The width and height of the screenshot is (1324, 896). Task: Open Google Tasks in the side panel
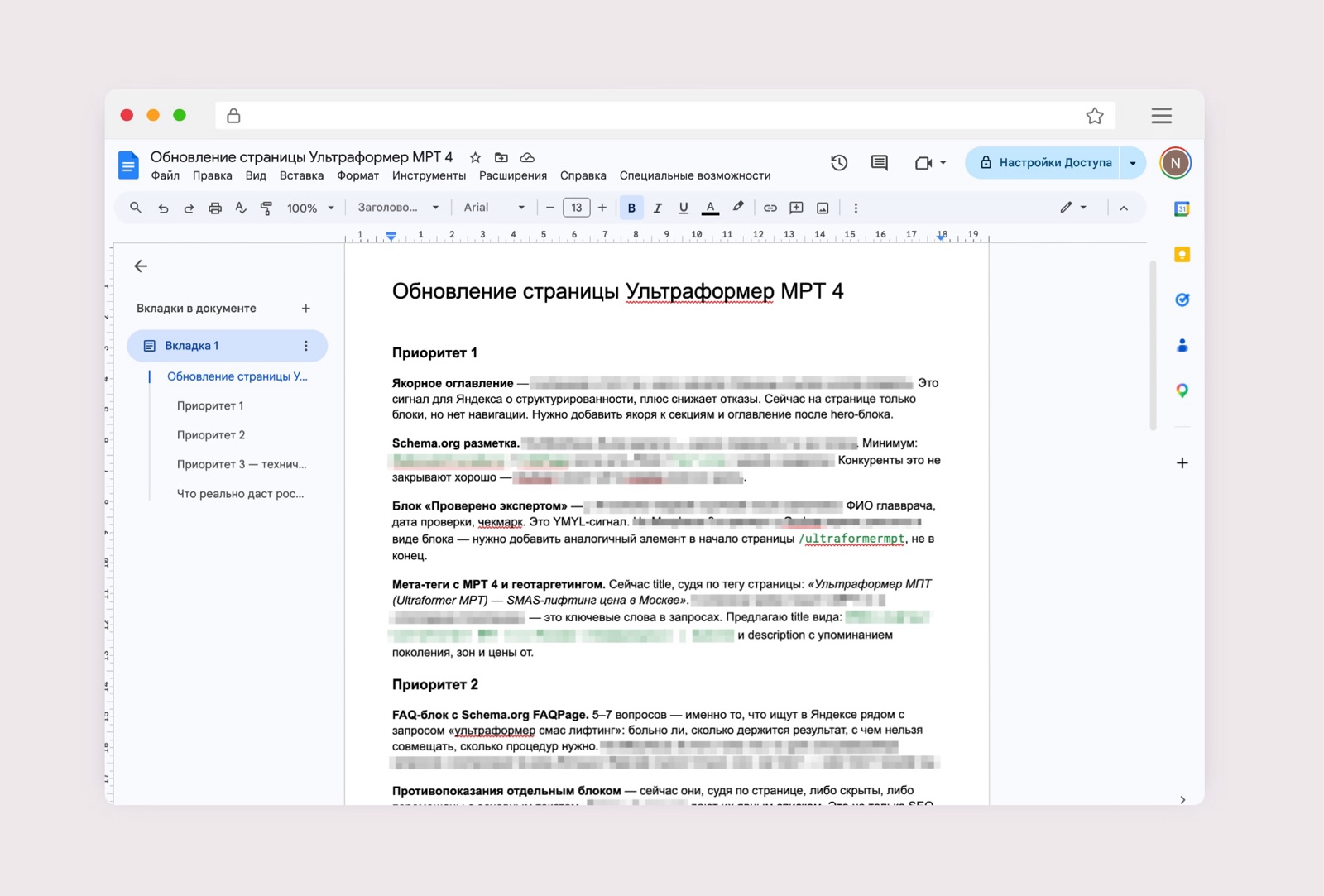1182,299
